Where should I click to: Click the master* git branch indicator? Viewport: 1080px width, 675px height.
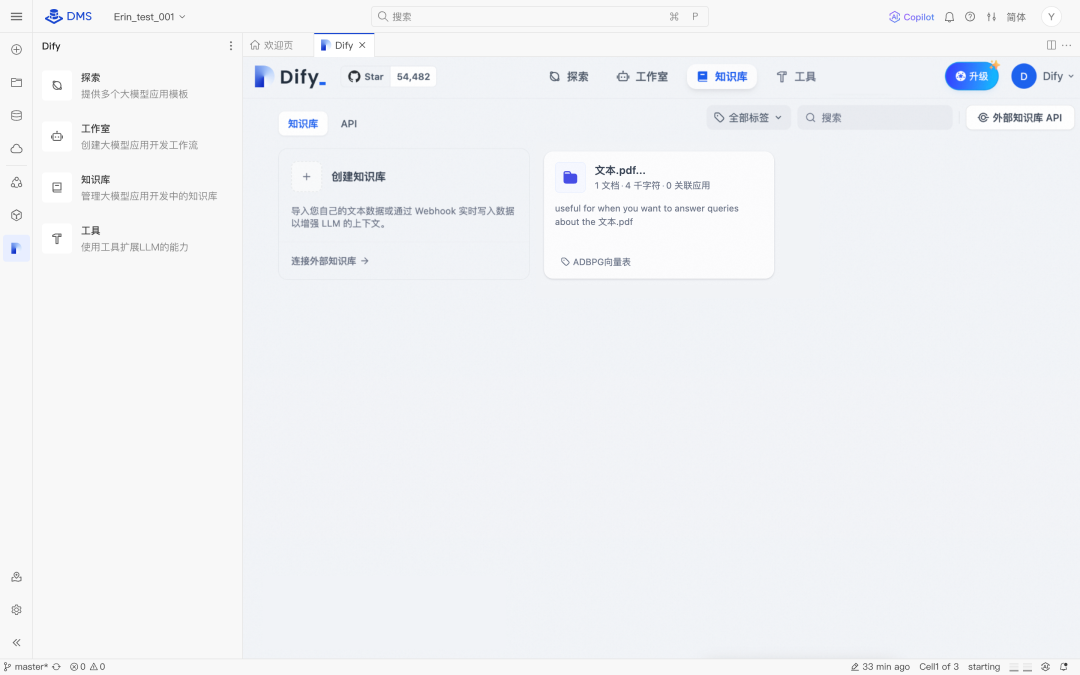(26, 667)
